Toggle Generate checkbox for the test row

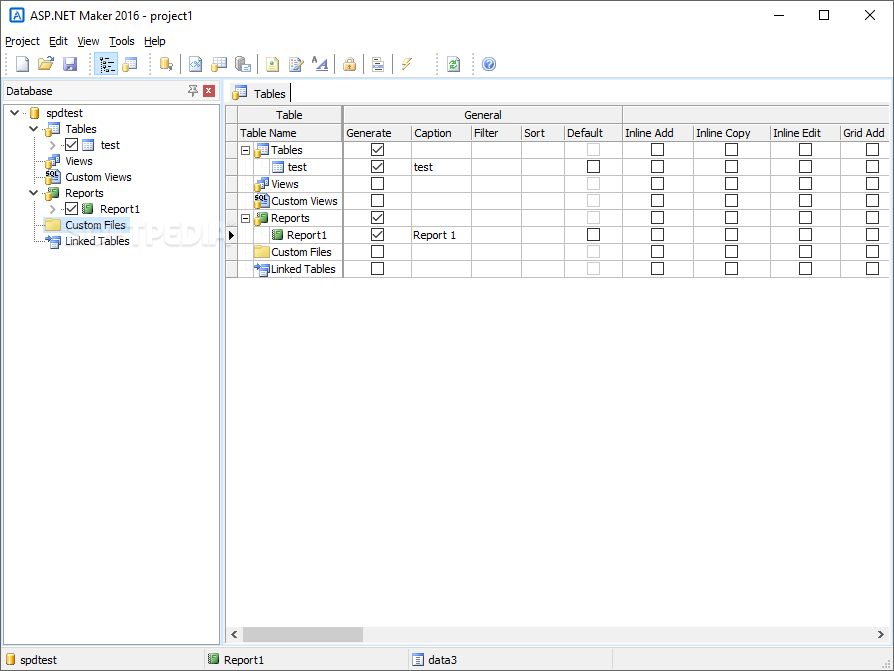(x=377, y=166)
